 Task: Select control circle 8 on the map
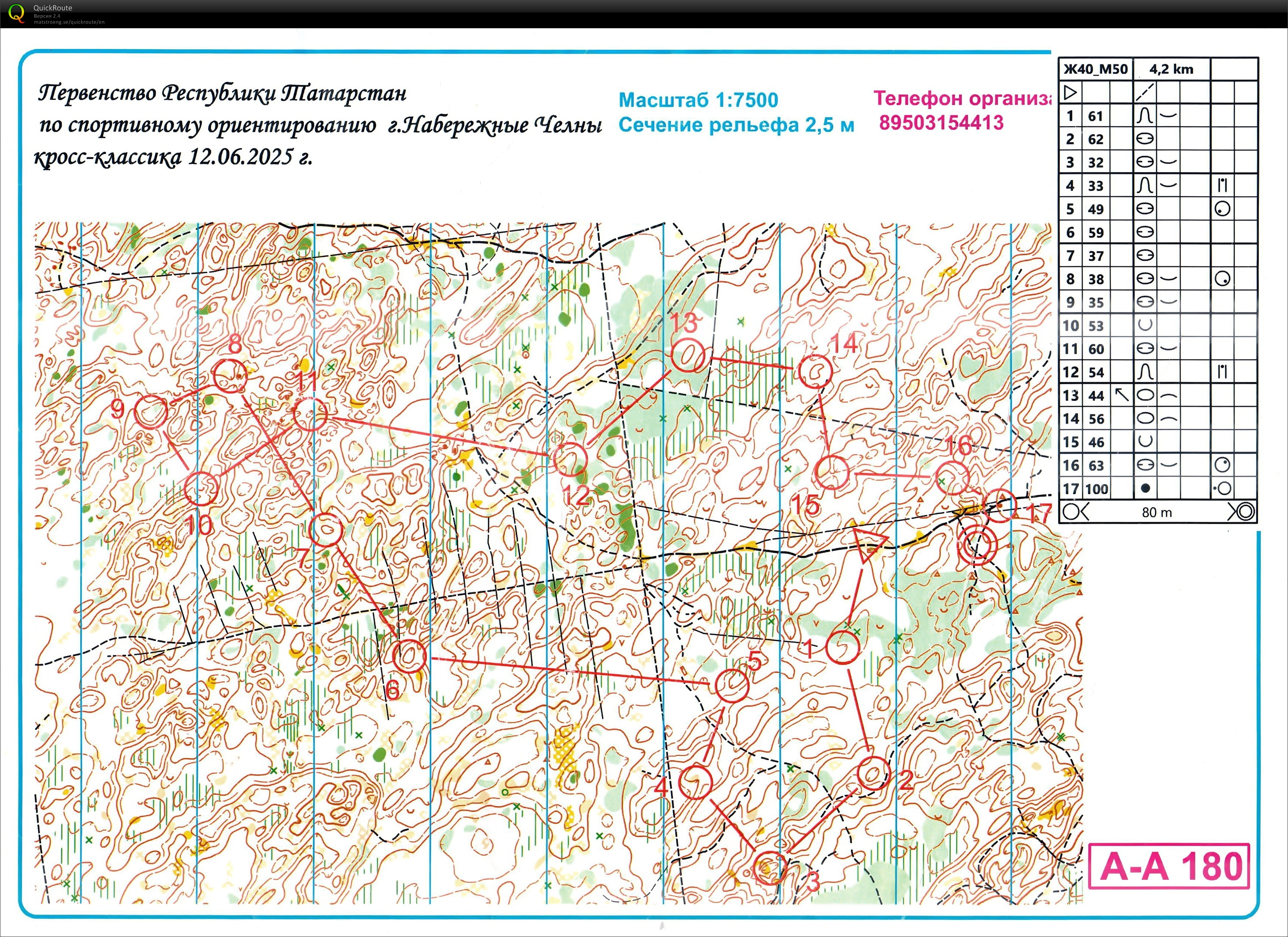(230, 376)
